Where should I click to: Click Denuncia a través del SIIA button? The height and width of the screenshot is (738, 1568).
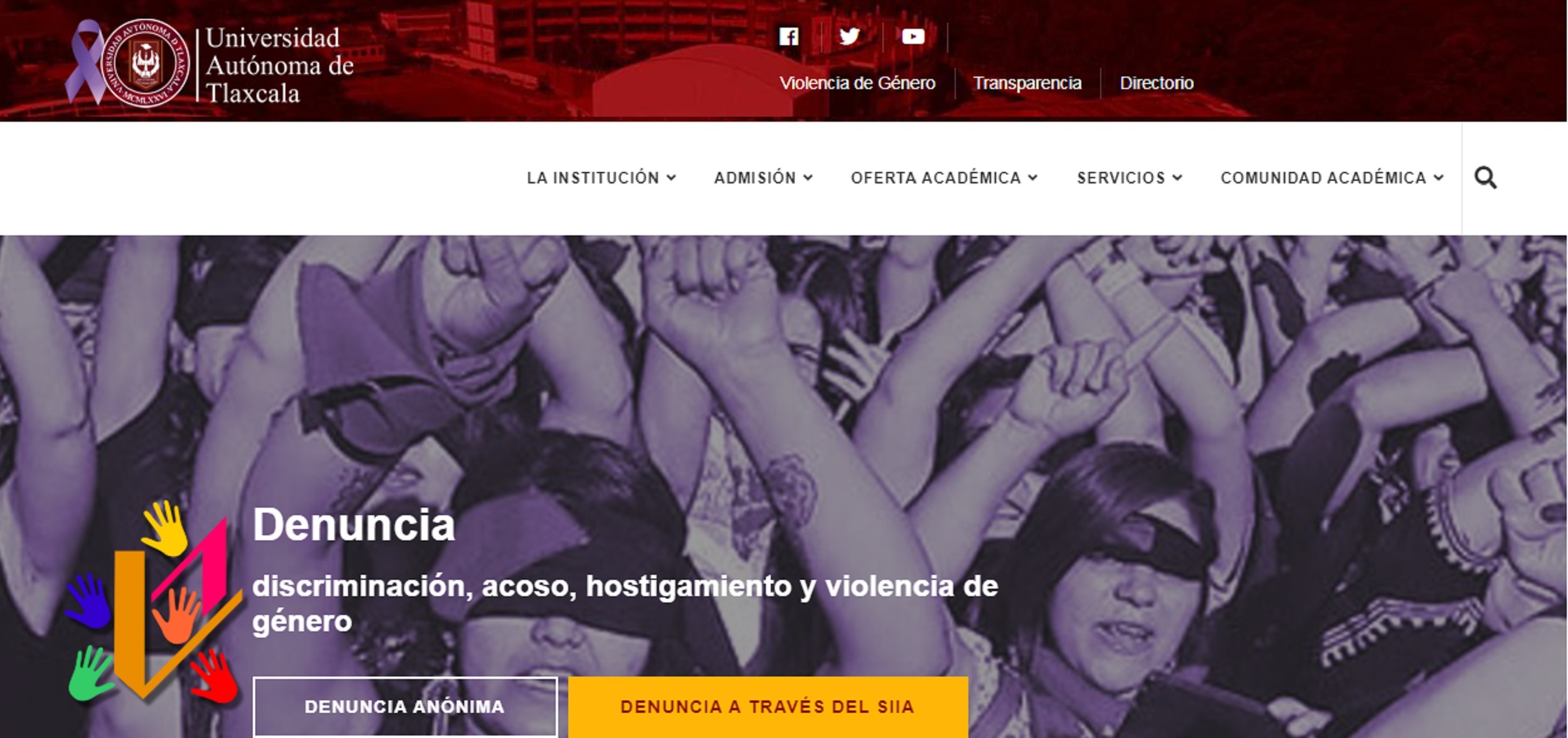coord(768,707)
